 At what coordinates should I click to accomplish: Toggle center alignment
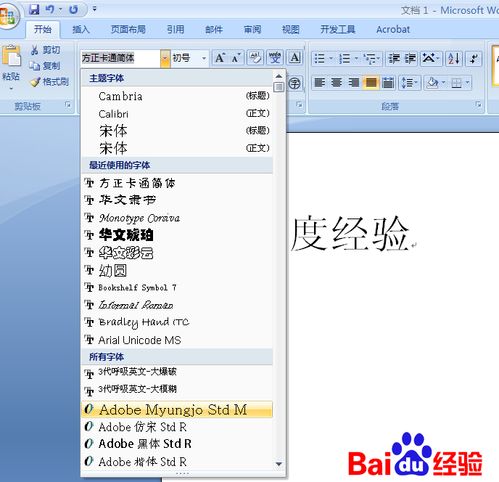[336, 82]
